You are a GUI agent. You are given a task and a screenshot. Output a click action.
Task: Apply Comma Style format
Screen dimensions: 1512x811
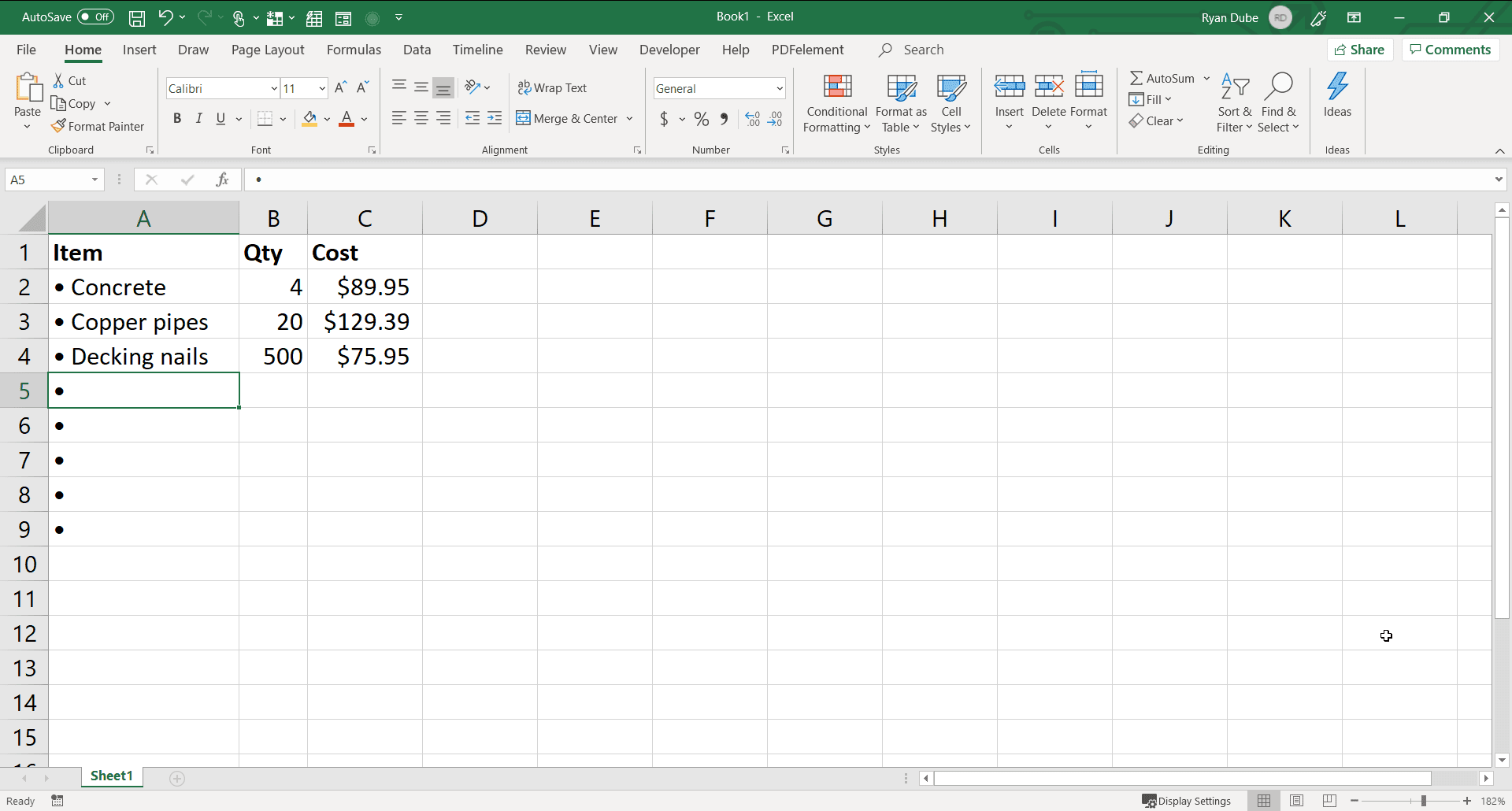pyautogui.click(x=724, y=119)
